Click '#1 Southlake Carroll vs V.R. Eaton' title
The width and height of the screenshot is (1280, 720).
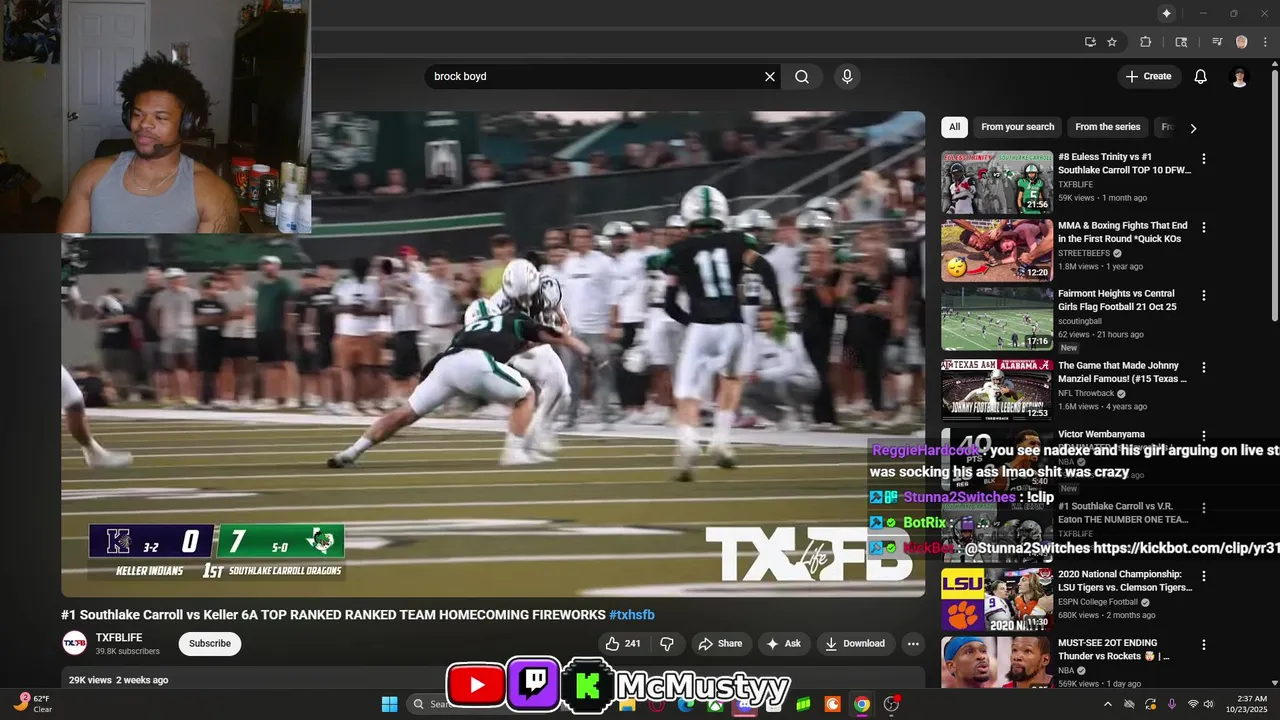(1123, 513)
